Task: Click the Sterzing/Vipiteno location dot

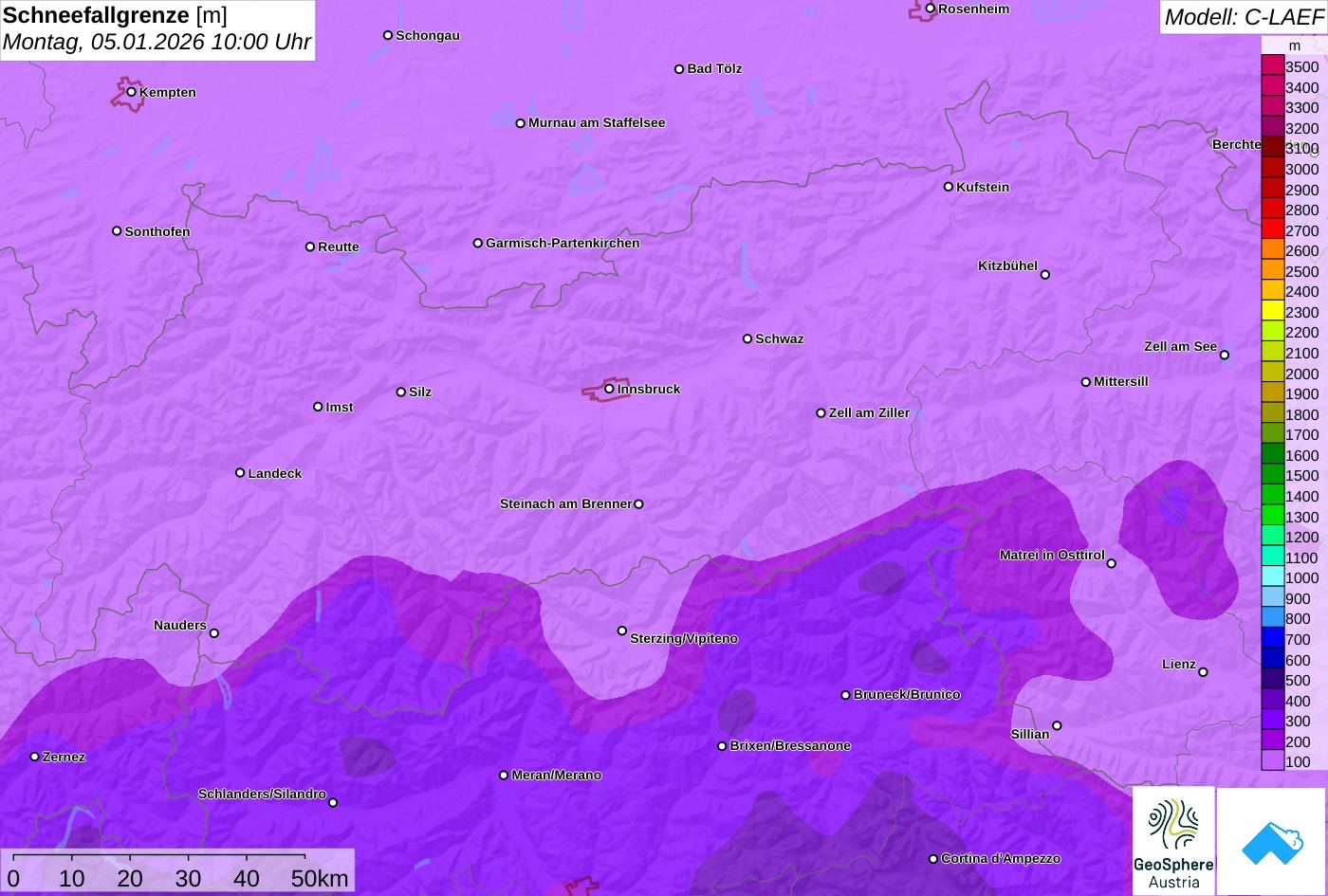Action: point(622,631)
